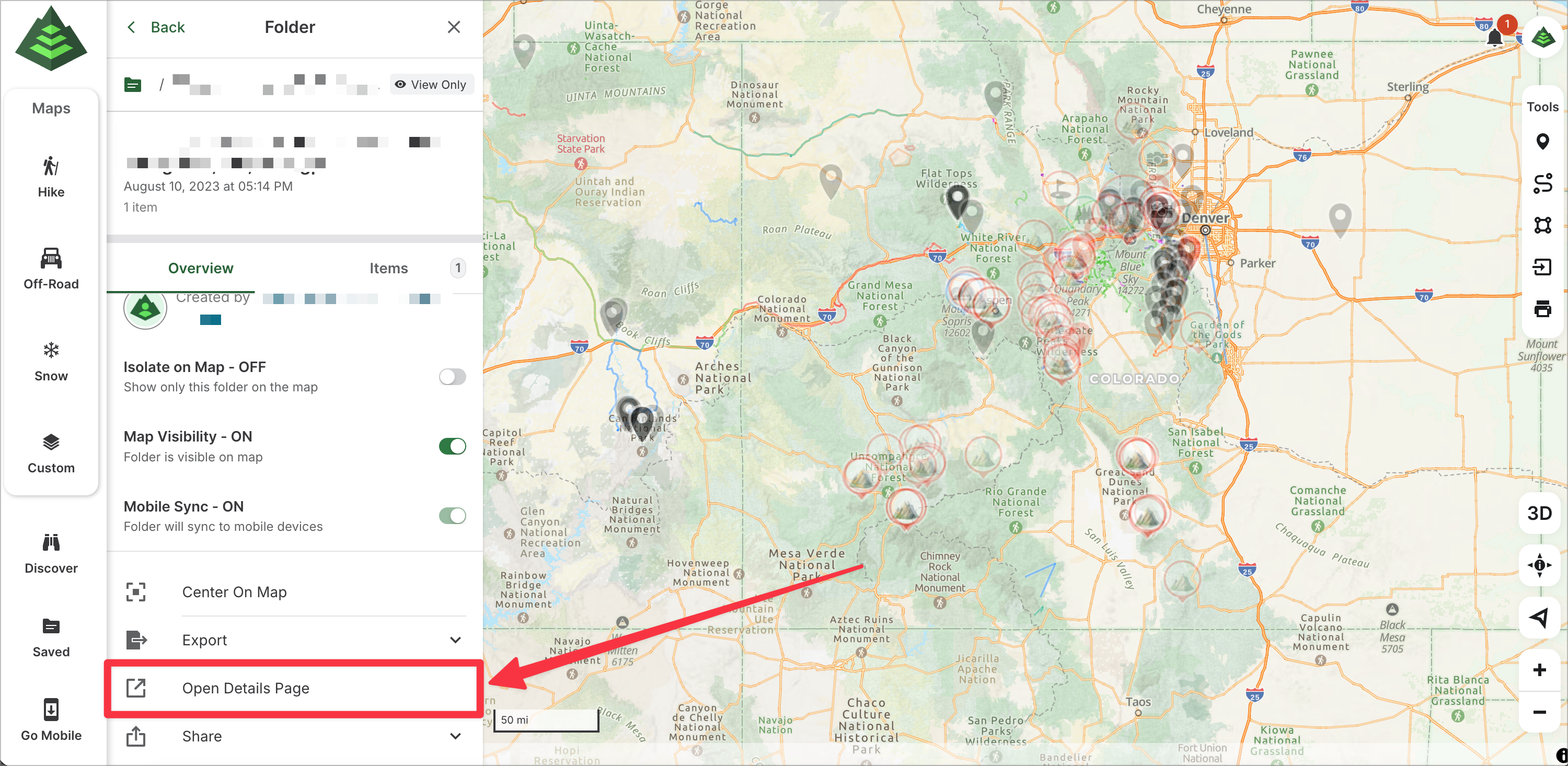Expand the Export options chevron
Screen dimensions: 1568x766
click(455, 640)
